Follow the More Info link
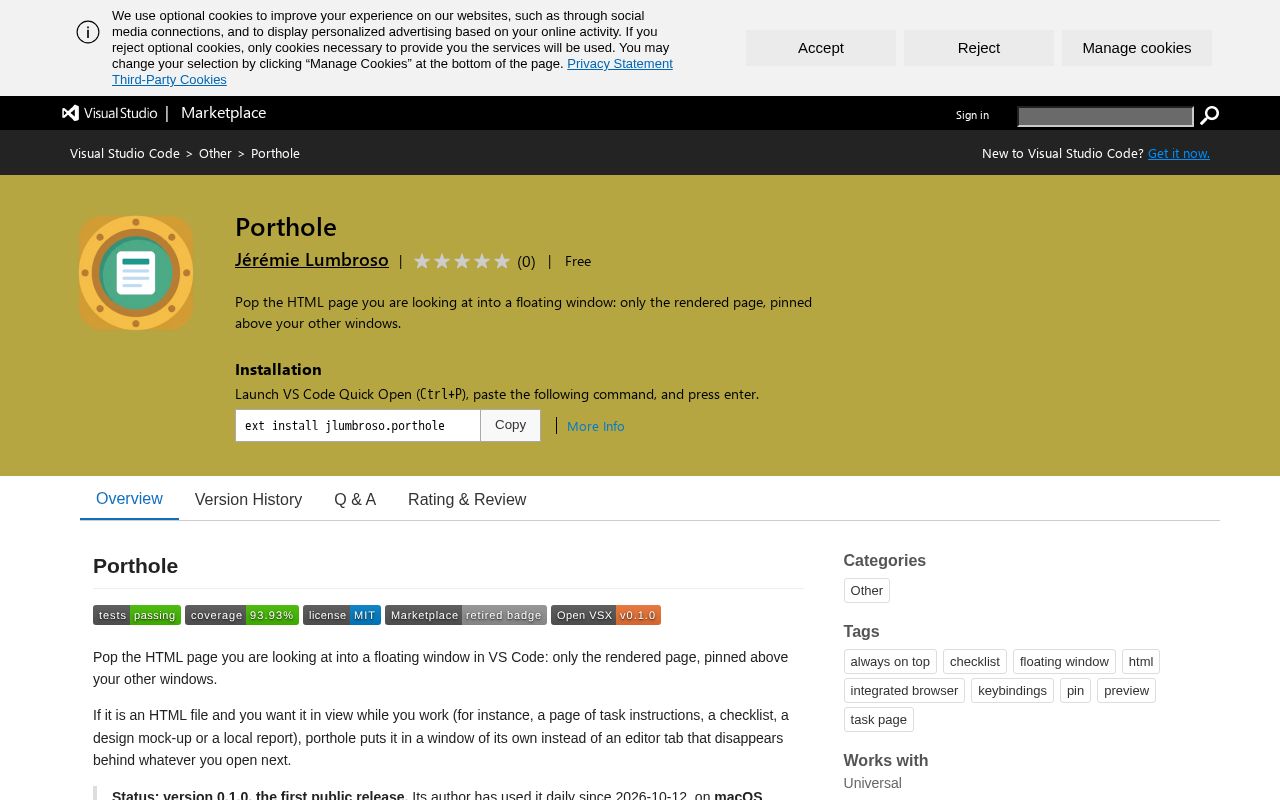Screen dimensions: 1280x800 (596, 426)
